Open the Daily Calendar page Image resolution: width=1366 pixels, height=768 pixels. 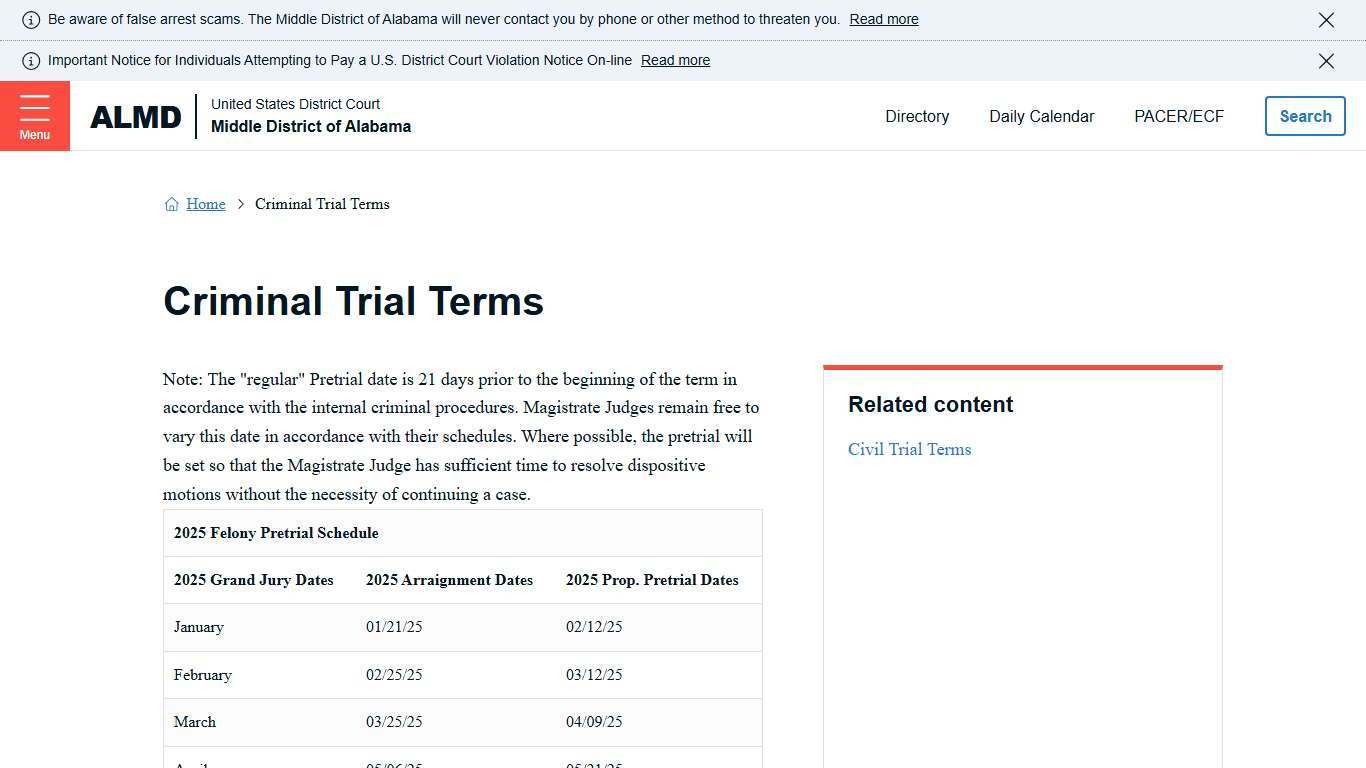[1041, 116]
